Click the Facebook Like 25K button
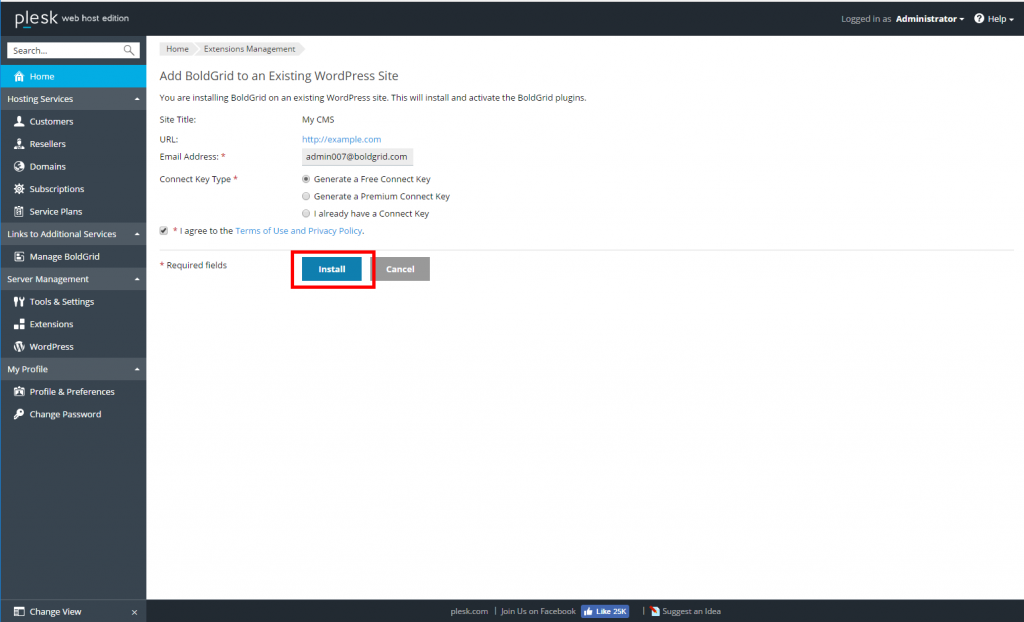 [x=605, y=612]
